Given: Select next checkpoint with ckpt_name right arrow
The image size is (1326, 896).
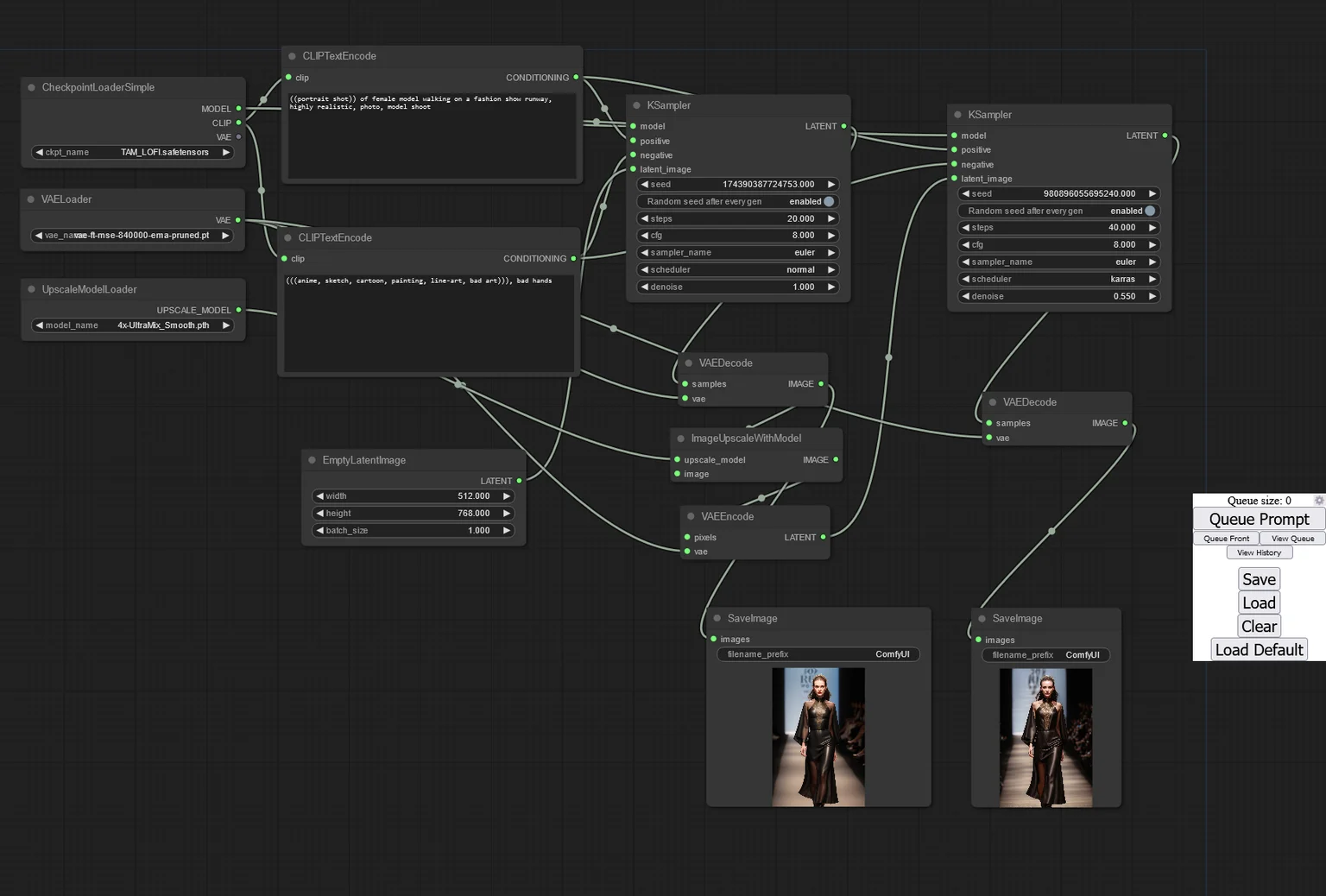Looking at the screenshot, I should tap(226, 152).
